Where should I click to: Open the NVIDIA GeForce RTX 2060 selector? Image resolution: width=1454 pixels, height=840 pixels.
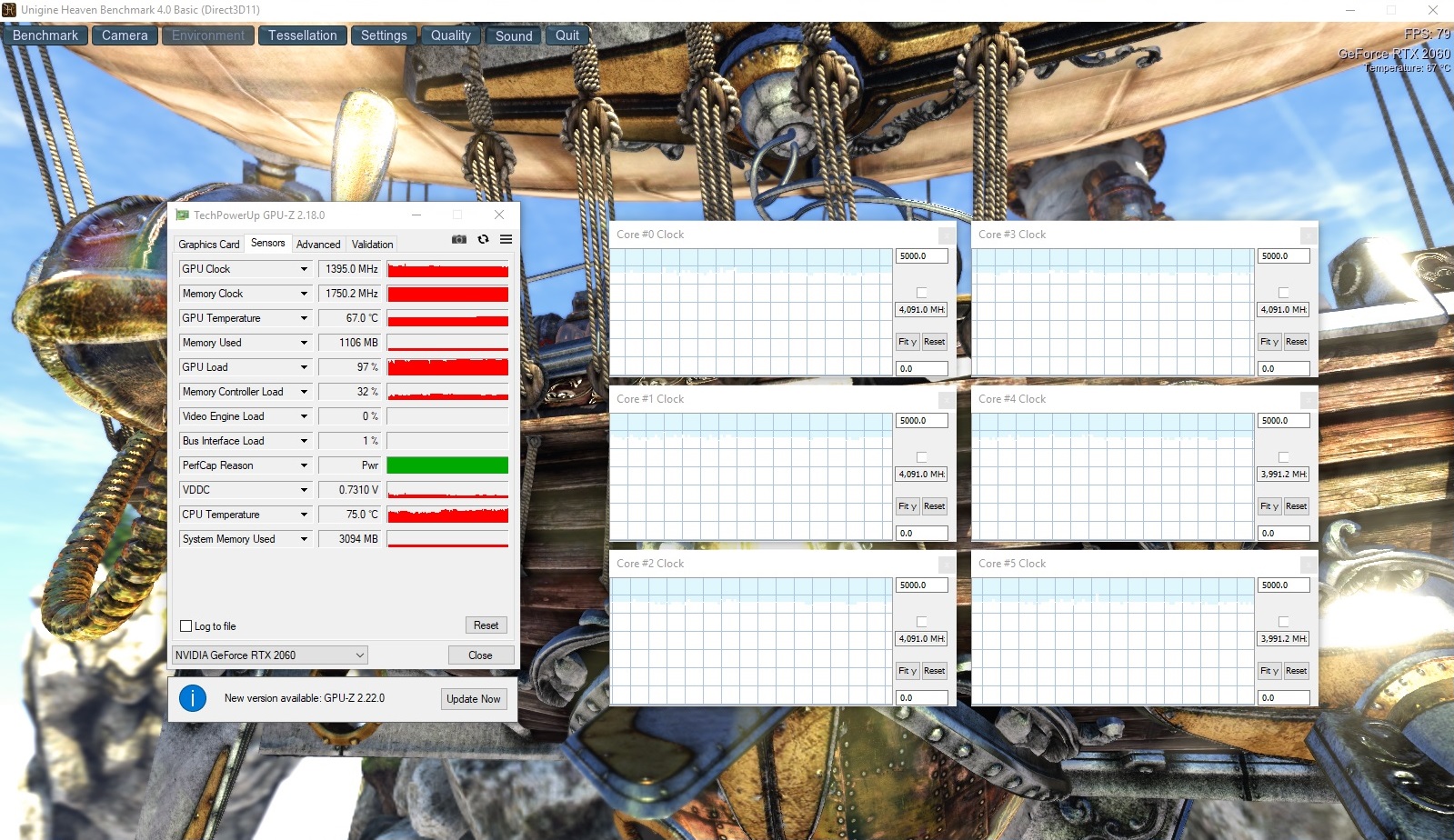coord(270,655)
